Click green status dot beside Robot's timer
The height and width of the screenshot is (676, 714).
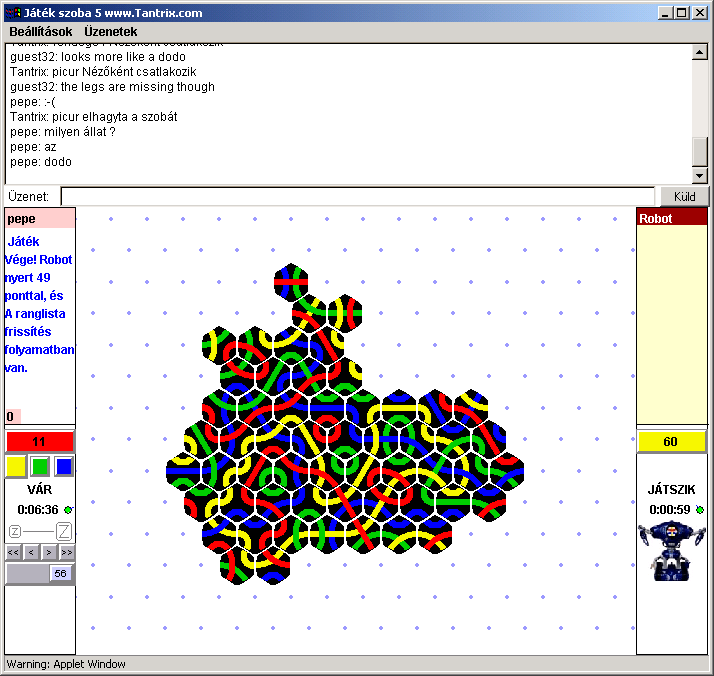pyautogui.click(x=699, y=510)
